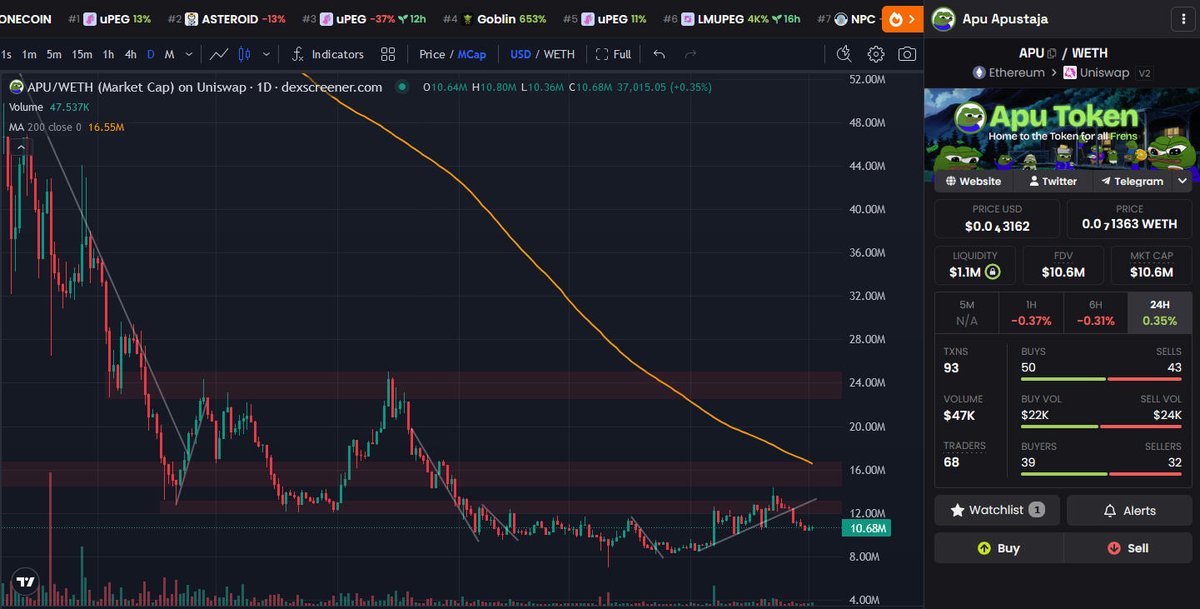
Task: Set timeframe to 5m
Action: click(x=54, y=54)
